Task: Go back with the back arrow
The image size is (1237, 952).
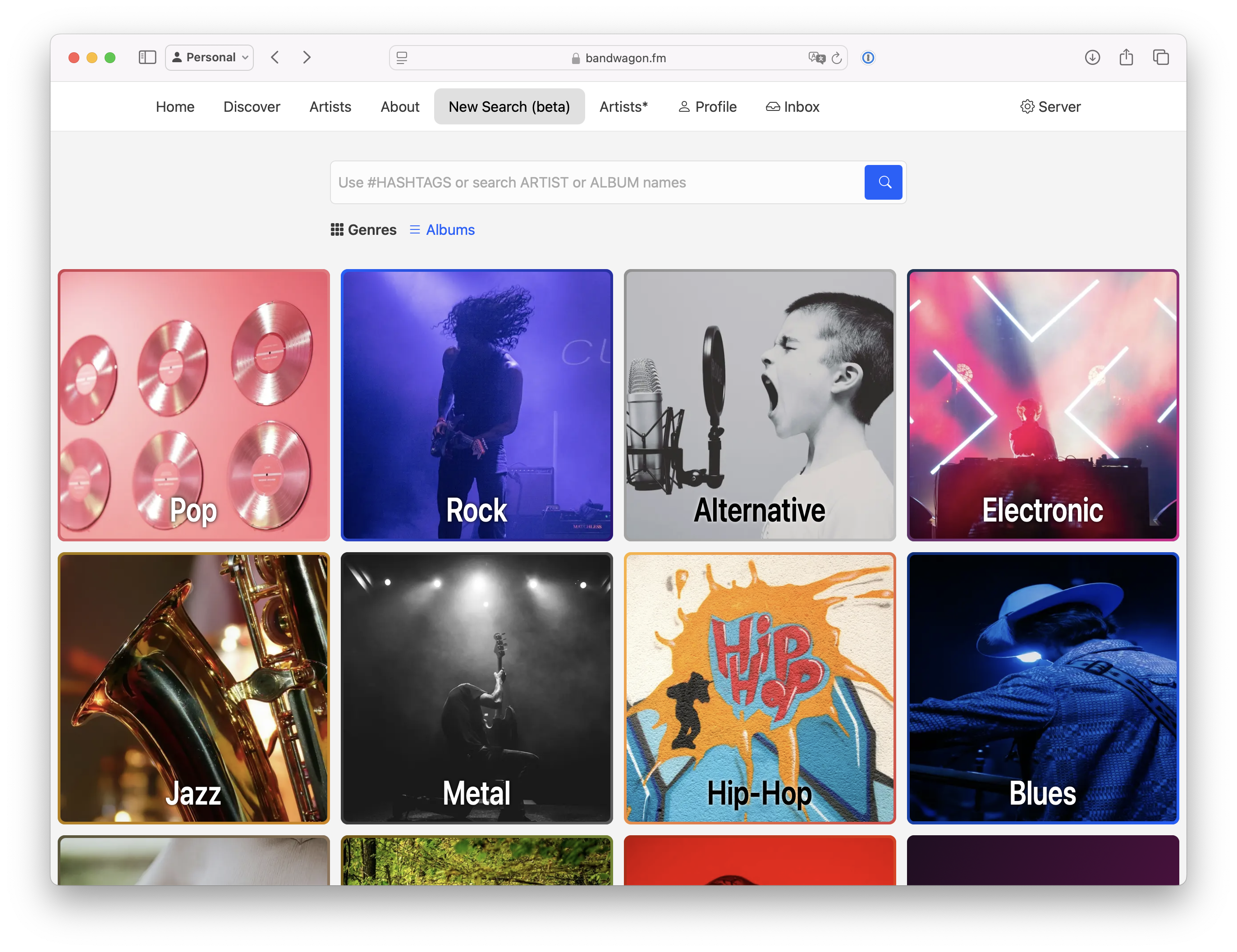Action: click(275, 57)
